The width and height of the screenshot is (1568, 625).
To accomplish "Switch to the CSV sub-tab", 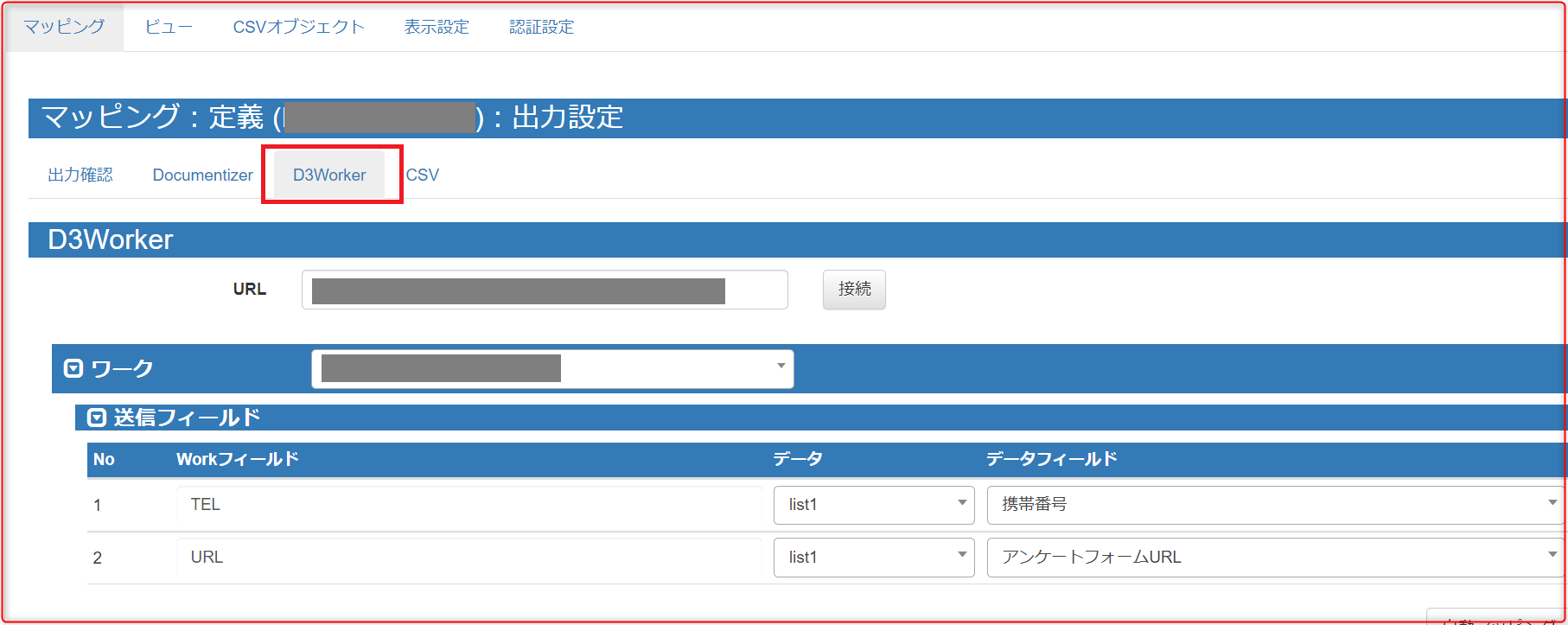I will [423, 175].
